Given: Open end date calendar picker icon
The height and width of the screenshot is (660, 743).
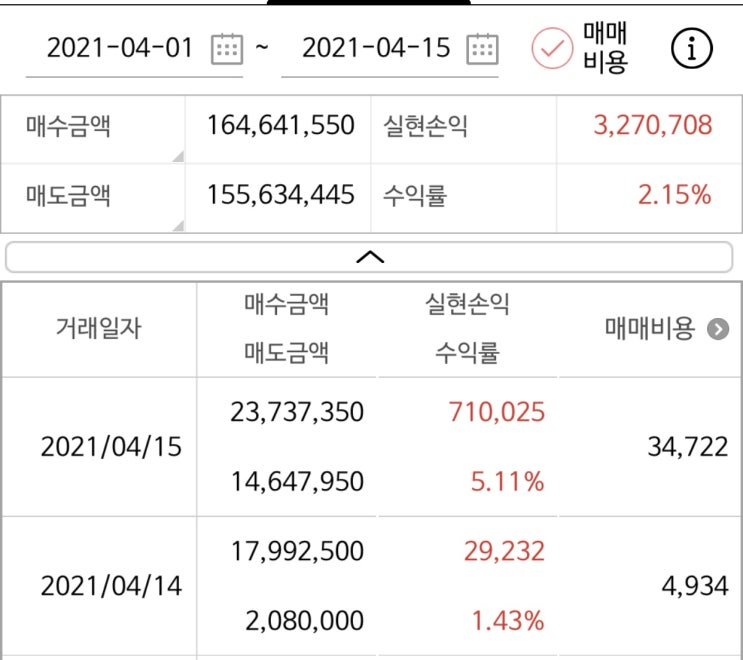Looking at the screenshot, I should [x=482, y=49].
